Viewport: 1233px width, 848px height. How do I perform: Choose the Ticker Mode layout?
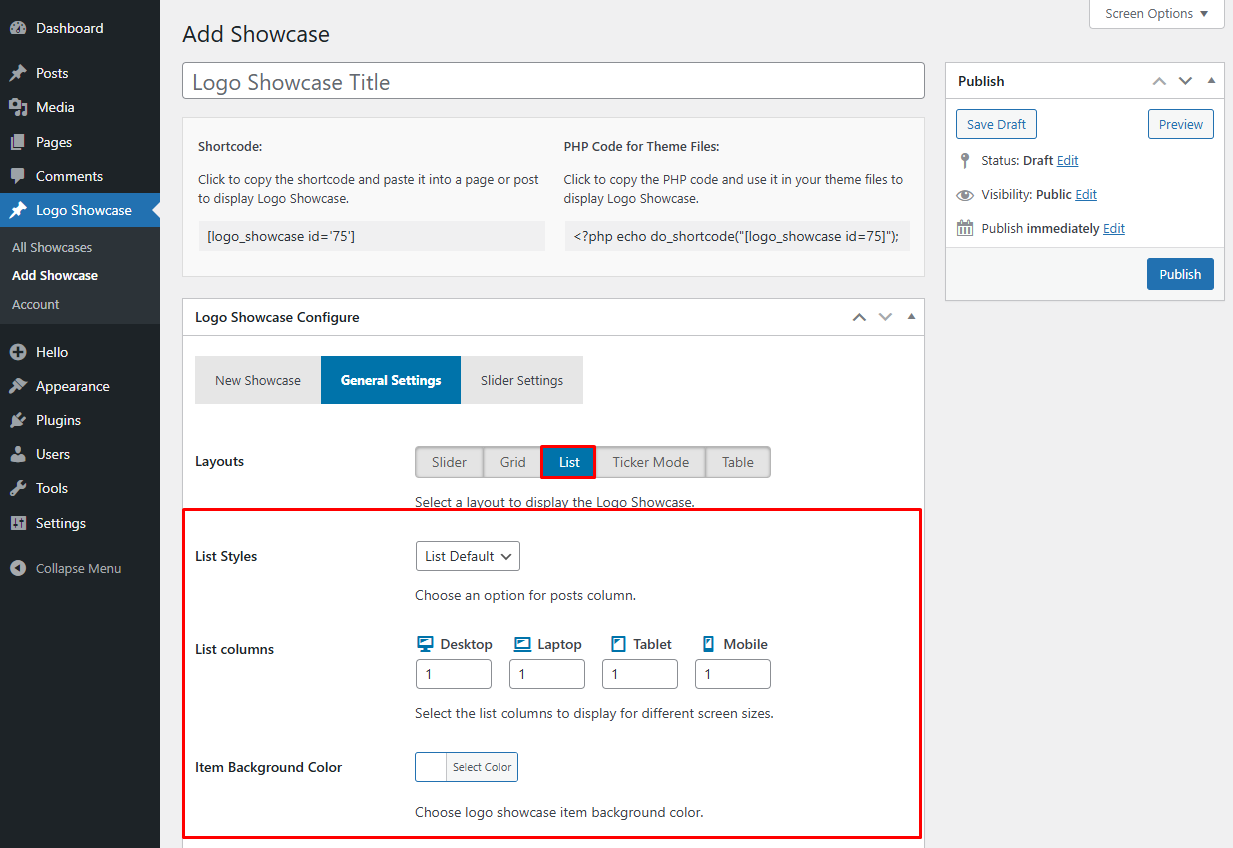650,462
